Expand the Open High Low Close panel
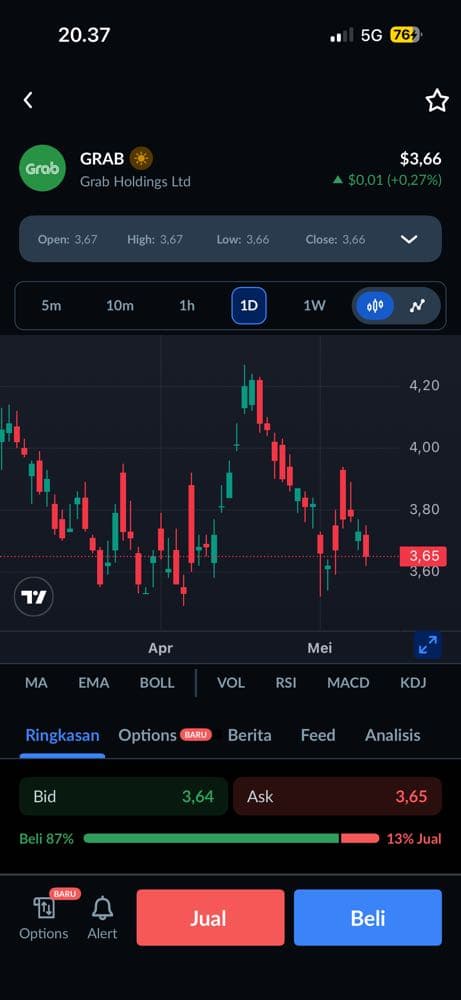Screen dimensions: 461x1000 tap(409, 239)
